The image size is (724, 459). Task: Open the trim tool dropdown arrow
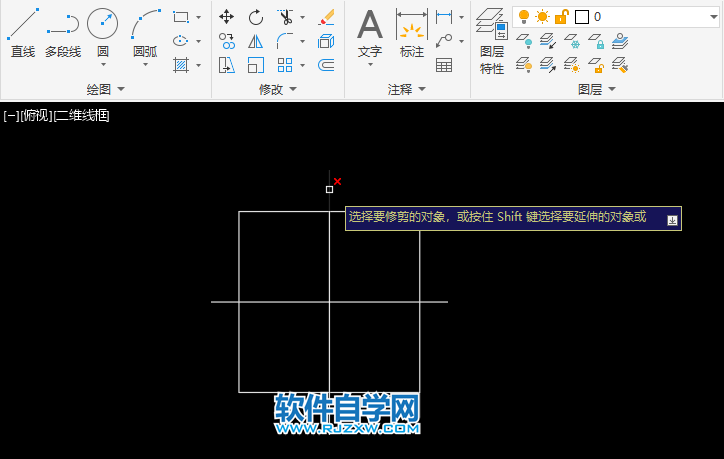302,18
